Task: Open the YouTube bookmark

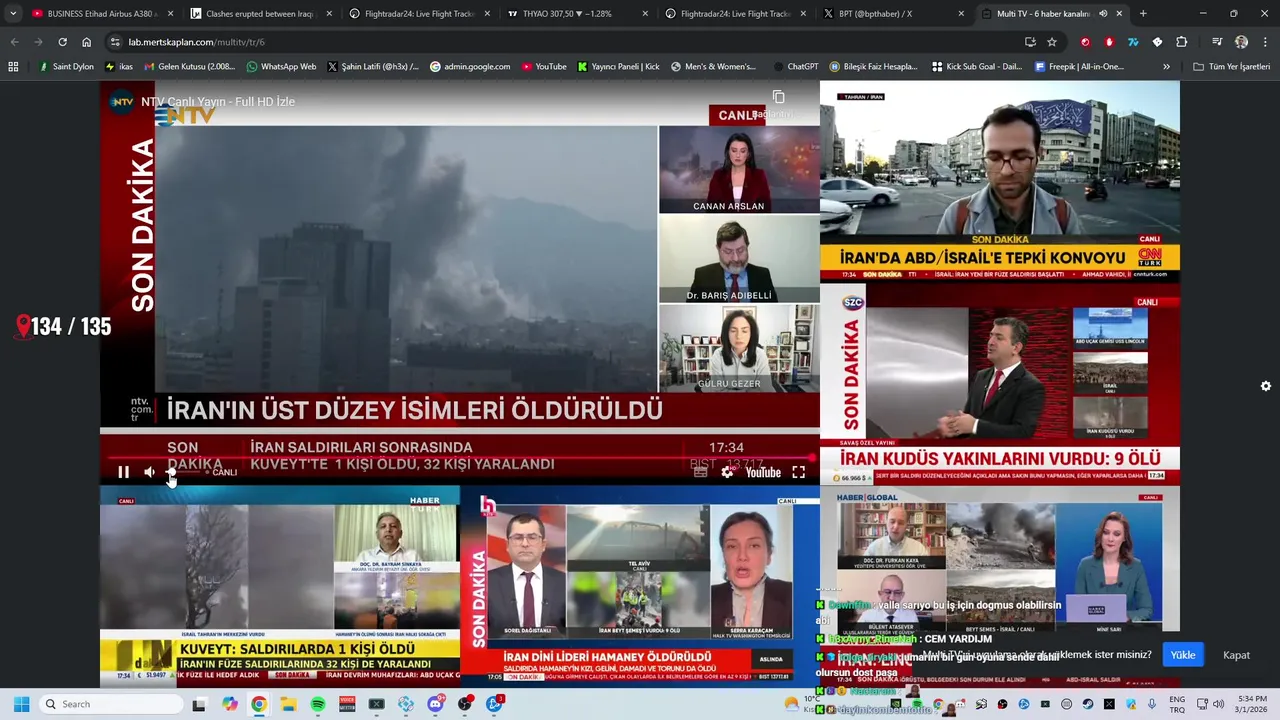Action: tap(543, 67)
